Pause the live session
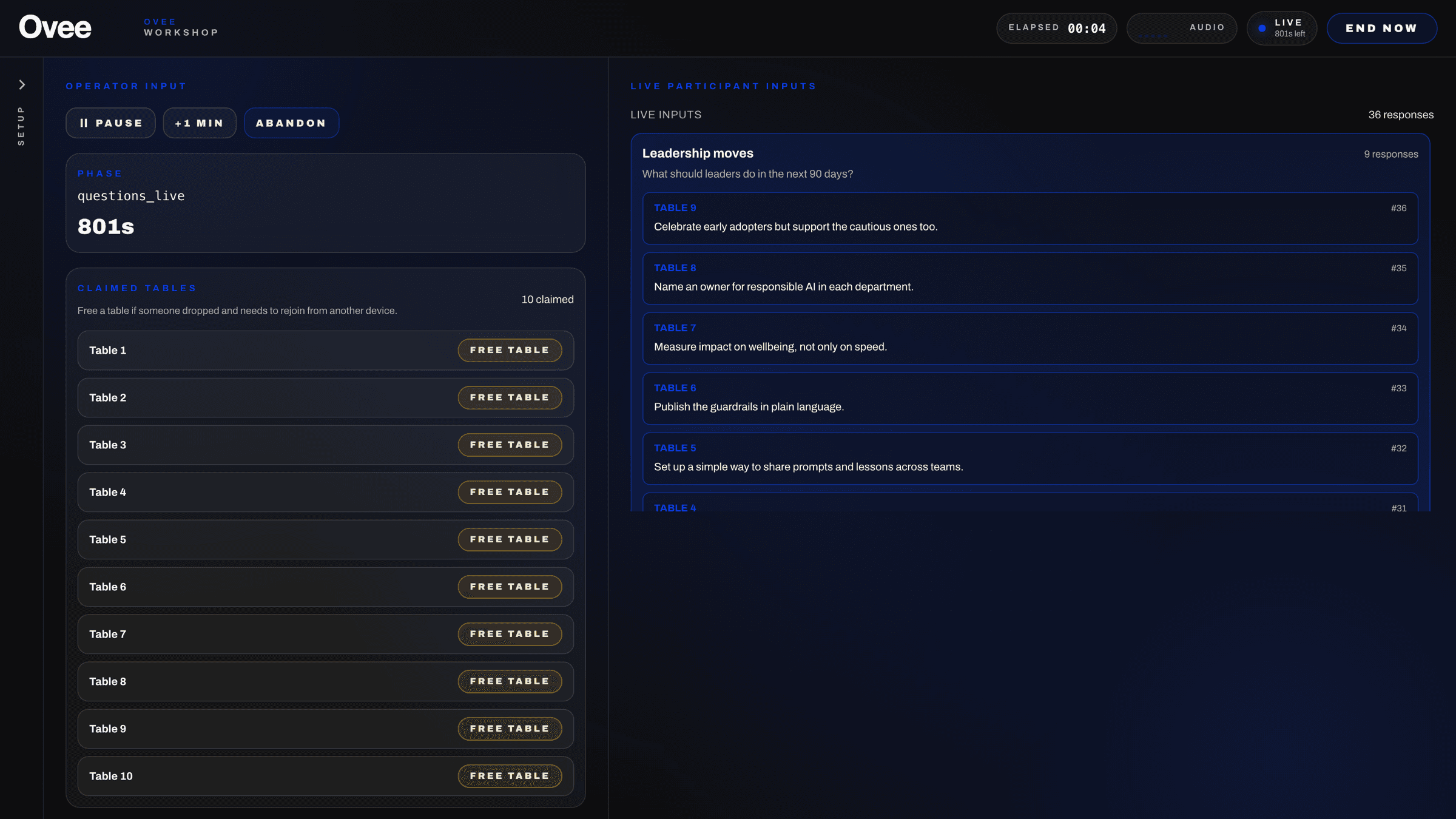Image resolution: width=1456 pixels, height=819 pixels. point(110,123)
